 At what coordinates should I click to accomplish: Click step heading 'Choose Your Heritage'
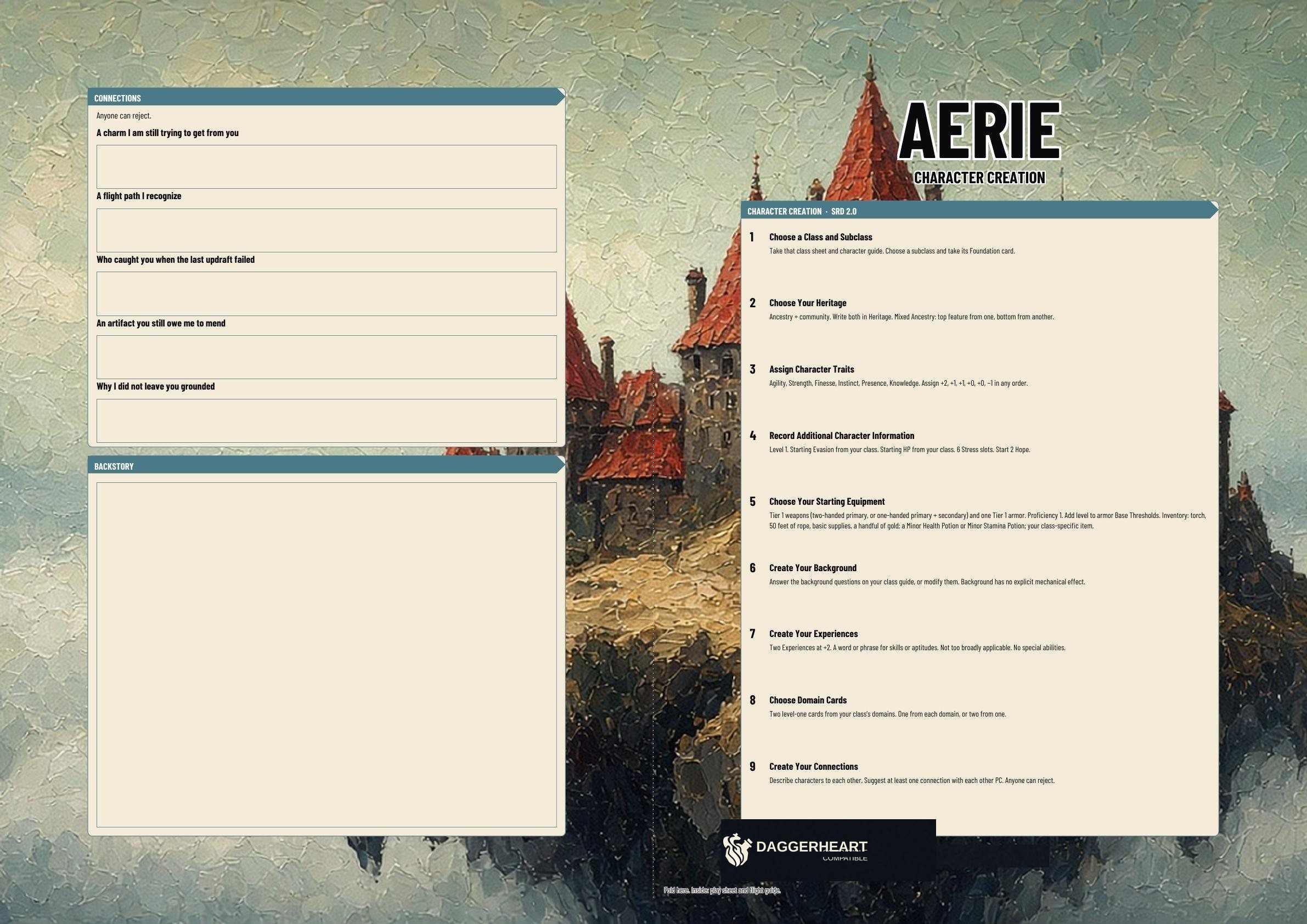tap(808, 303)
